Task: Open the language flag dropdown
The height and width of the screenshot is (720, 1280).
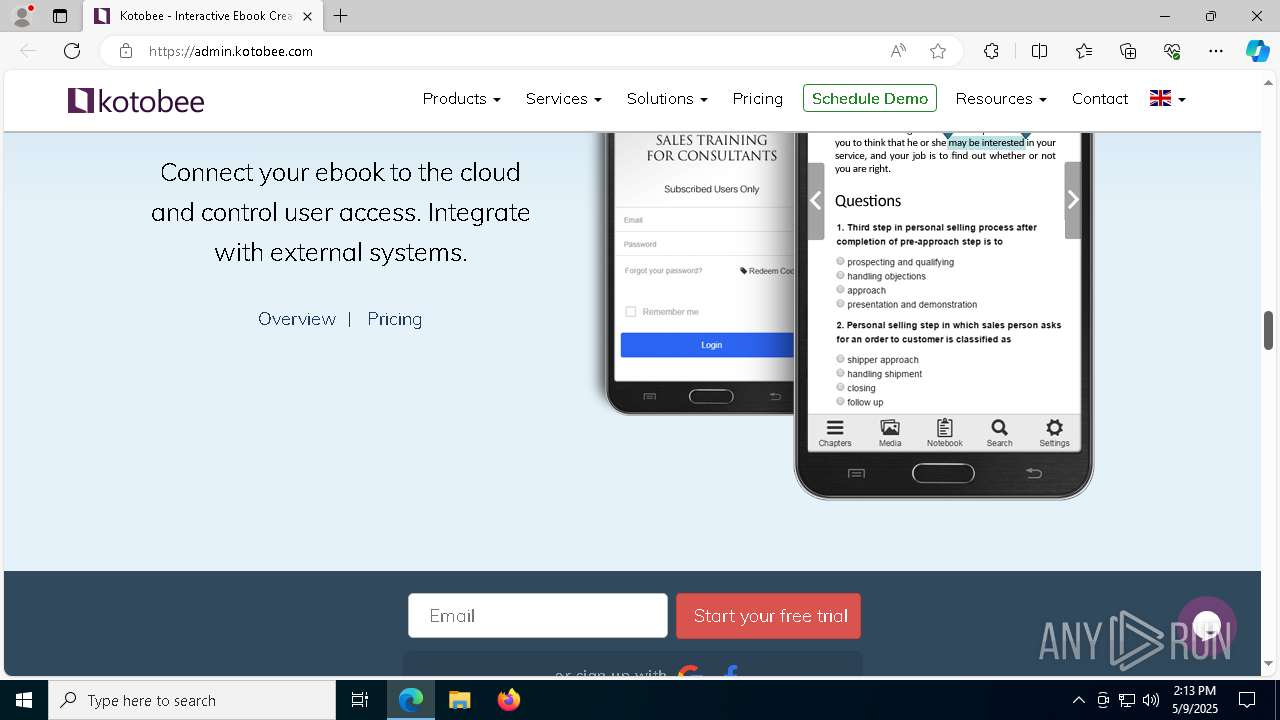Action: click(x=1167, y=98)
